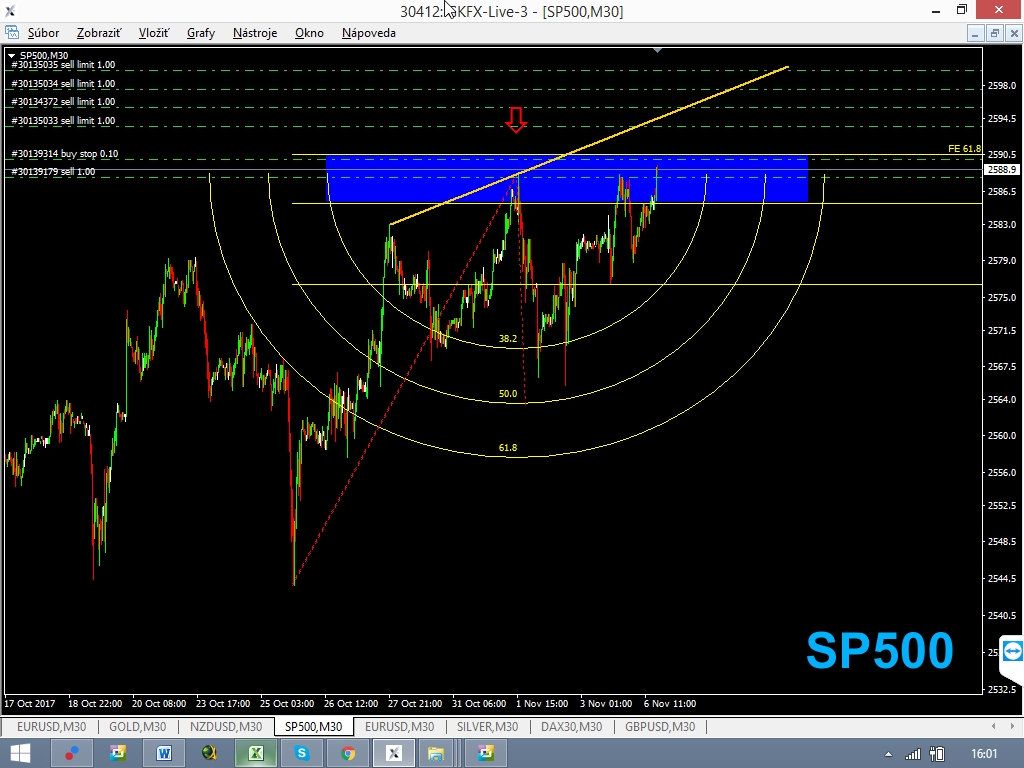This screenshot has width=1024, height=768.
Task: Open the Windows Start menu
Action: point(20,754)
